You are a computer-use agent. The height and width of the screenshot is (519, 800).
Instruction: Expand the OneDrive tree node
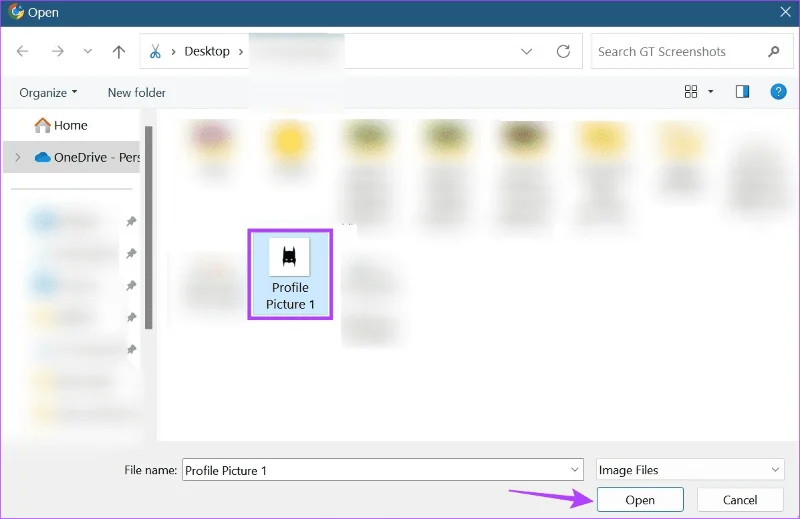tap(18, 157)
